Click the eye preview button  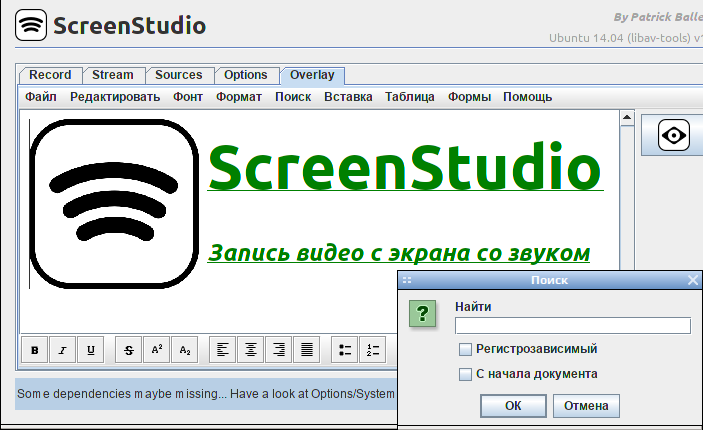tap(673, 135)
